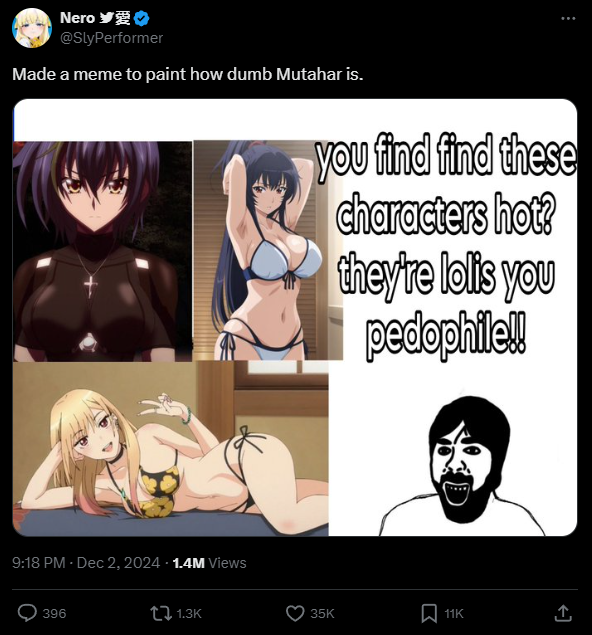Screen dimensions: 592x635
Task: Click the meme caption text in the image
Action: pyautogui.click(x=445, y=247)
